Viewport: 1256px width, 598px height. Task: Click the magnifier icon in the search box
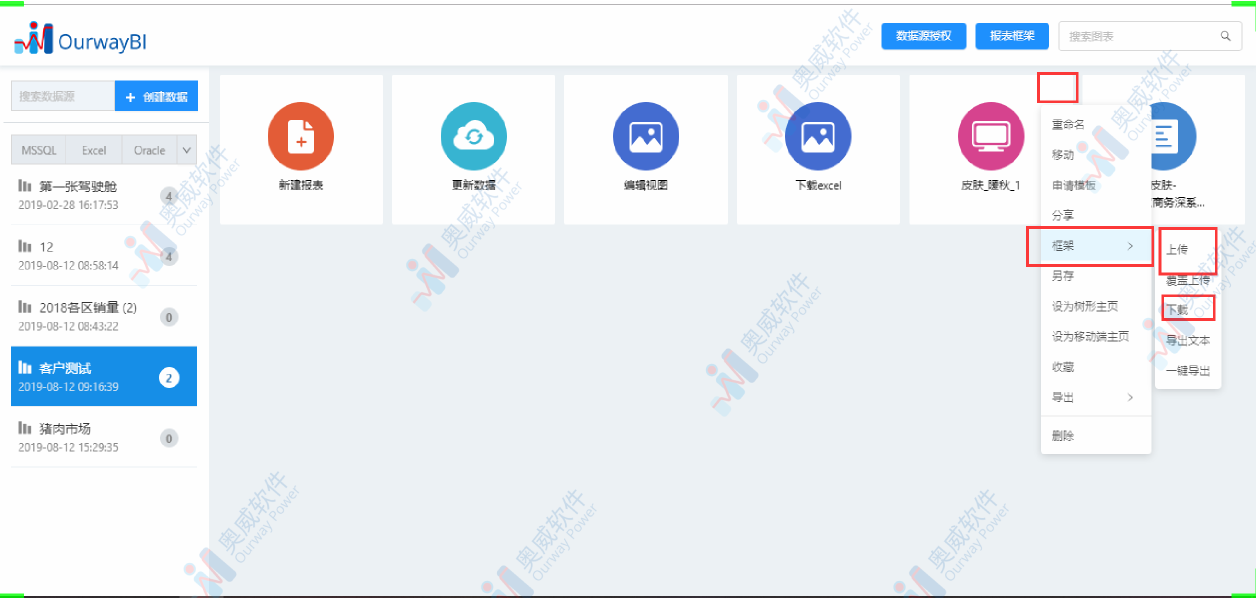1225,35
